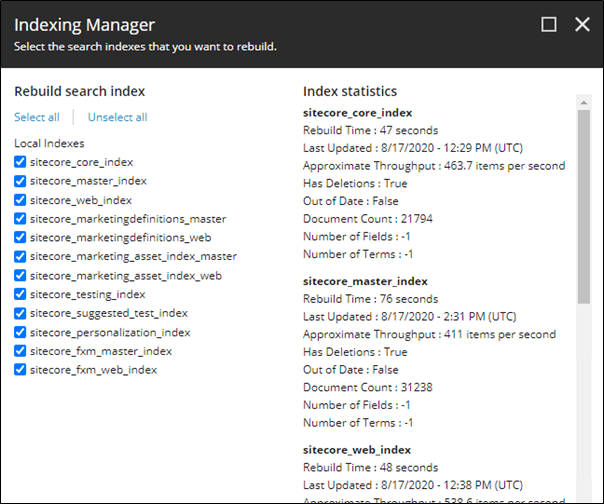Viewport: 604px width, 504px height.
Task: Uncheck sitecore_marketing_asset_index_web checkbox
Action: (20, 275)
